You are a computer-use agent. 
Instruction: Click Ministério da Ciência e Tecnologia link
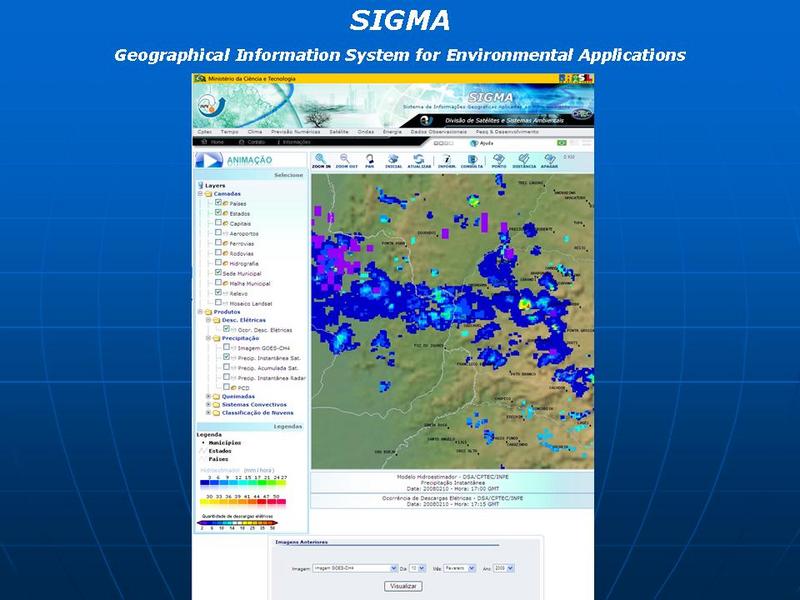click(x=252, y=79)
